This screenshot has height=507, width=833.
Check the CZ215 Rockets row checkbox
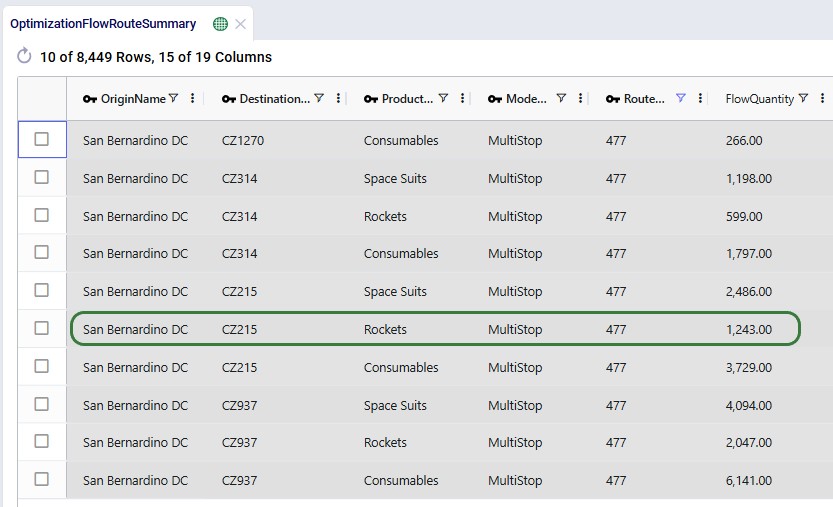[x=41, y=328]
